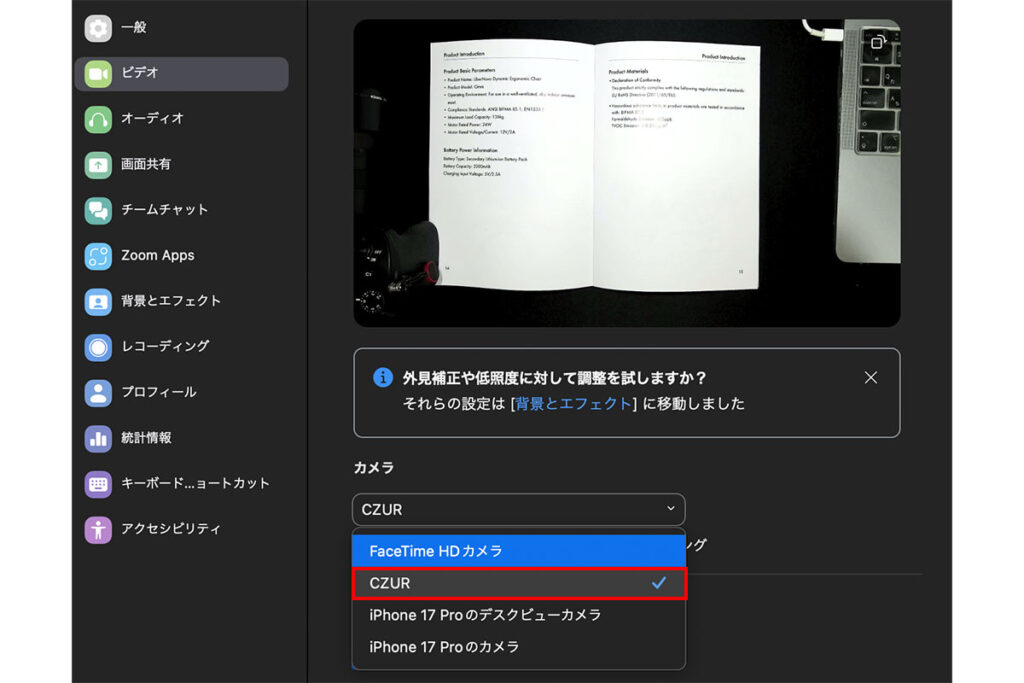Open キーボードショートカット settings in sidebar

tap(195, 483)
